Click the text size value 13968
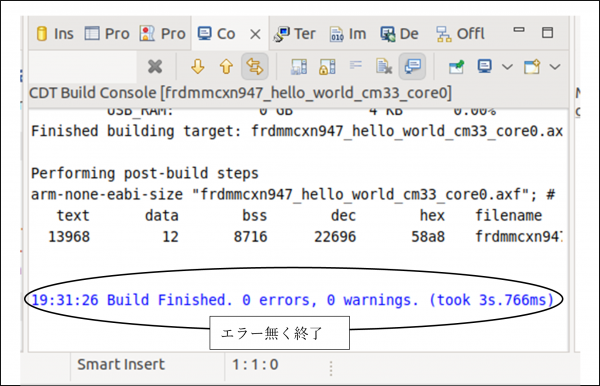600x386 pixels. (69, 237)
